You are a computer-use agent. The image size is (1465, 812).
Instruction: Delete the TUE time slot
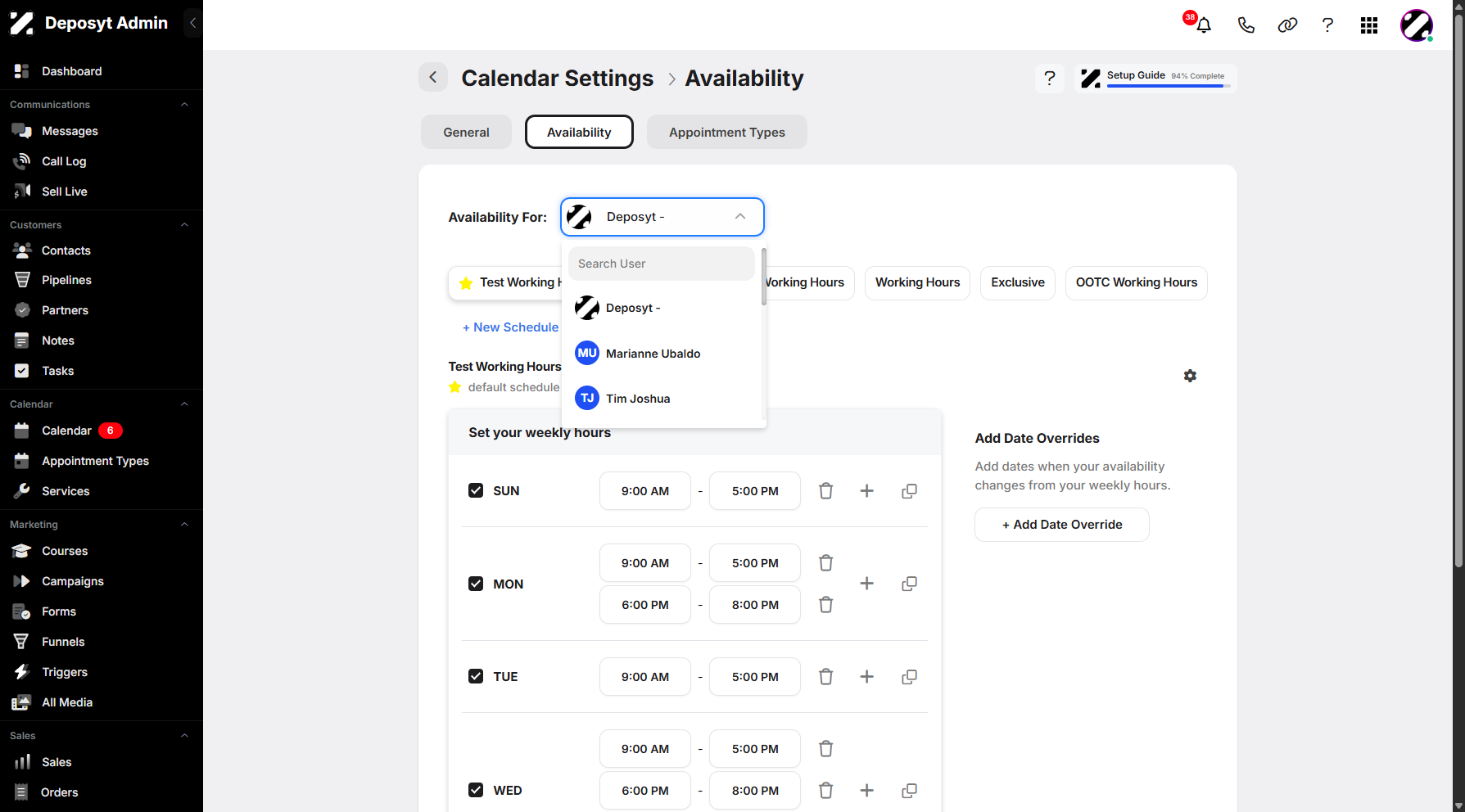coord(825,677)
